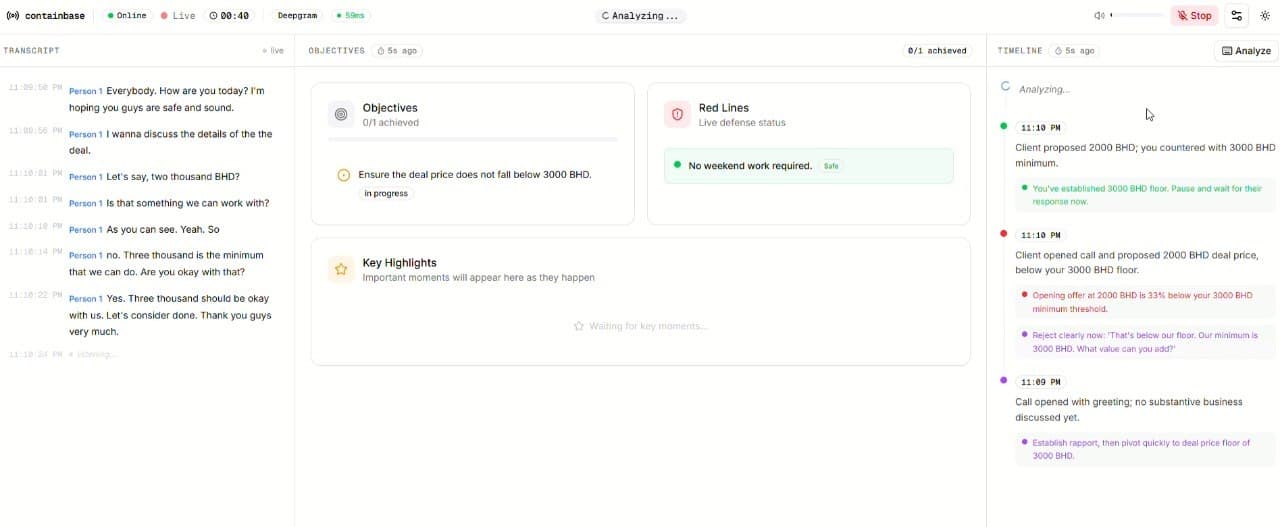
Task: Click the Safe status tag
Action: tap(831, 166)
